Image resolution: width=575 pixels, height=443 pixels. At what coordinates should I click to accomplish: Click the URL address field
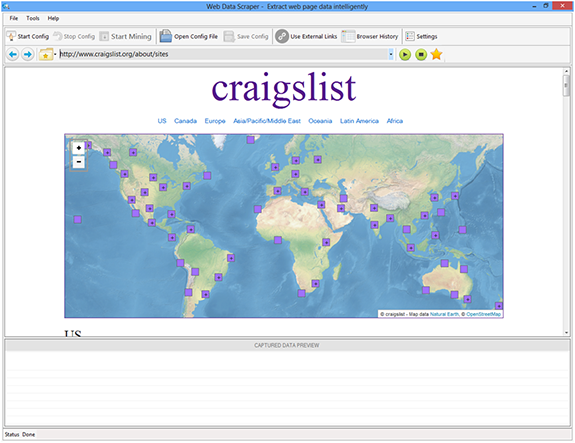point(223,54)
